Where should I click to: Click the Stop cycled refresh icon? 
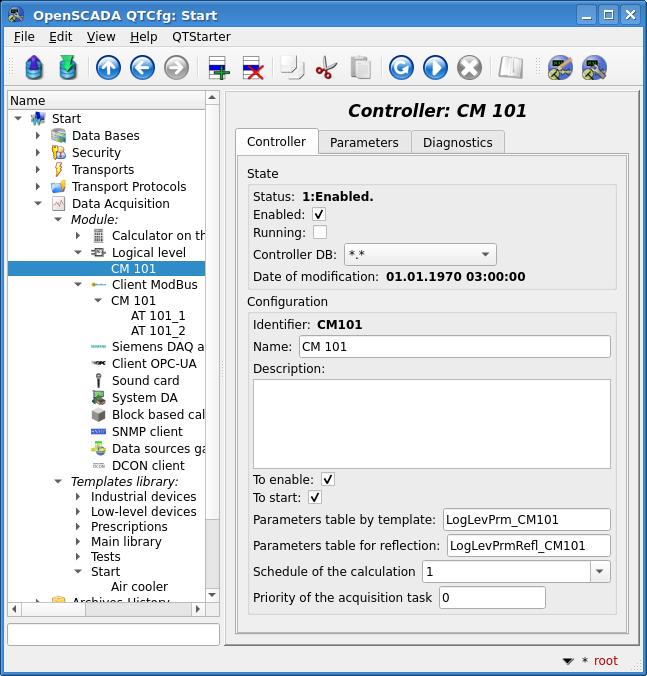pos(469,68)
